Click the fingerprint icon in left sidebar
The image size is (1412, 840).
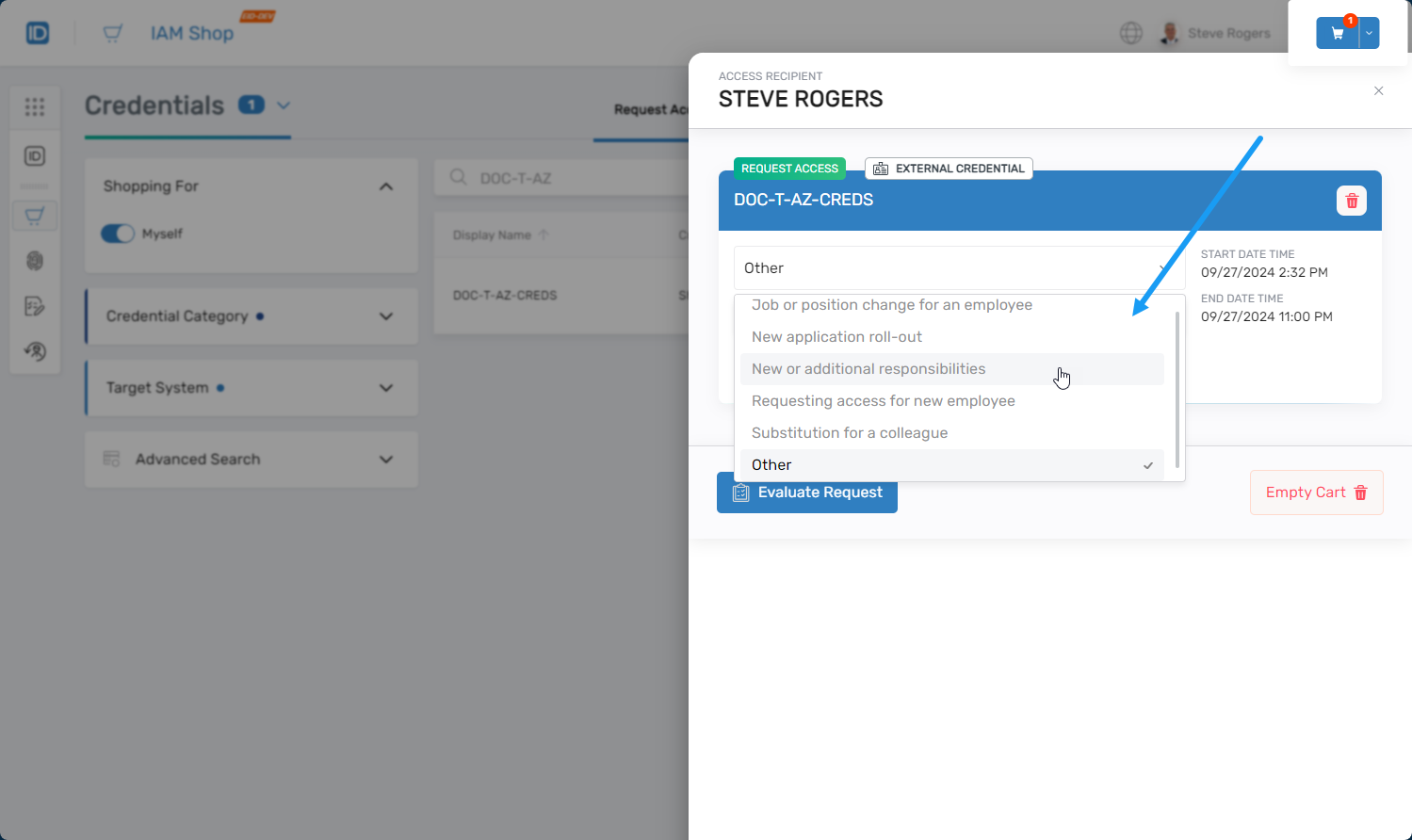coord(35,261)
